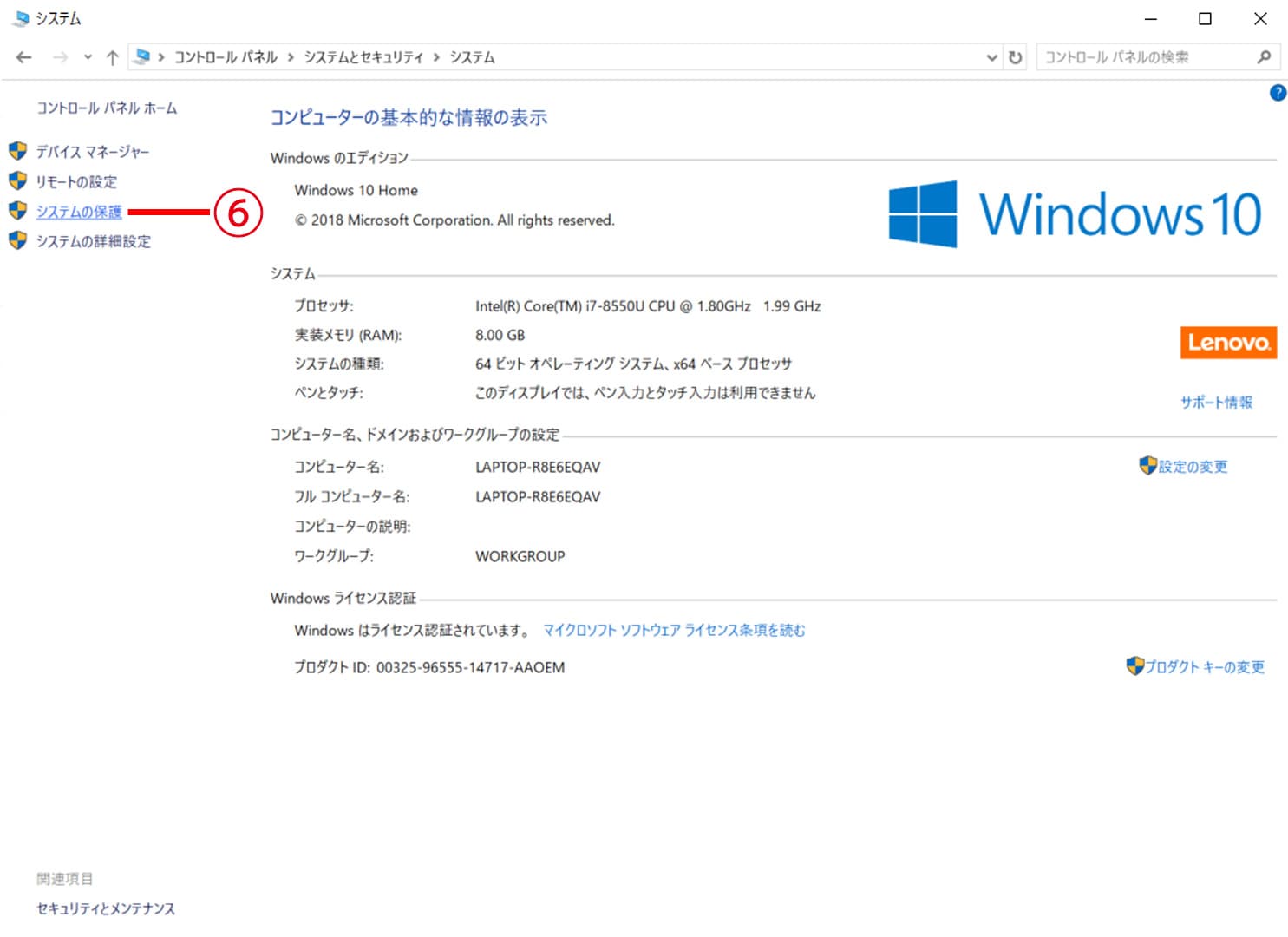This screenshot has width=1288, height=937.
Task: Click the WORKGROUP value
Action: click(x=520, y=556)
